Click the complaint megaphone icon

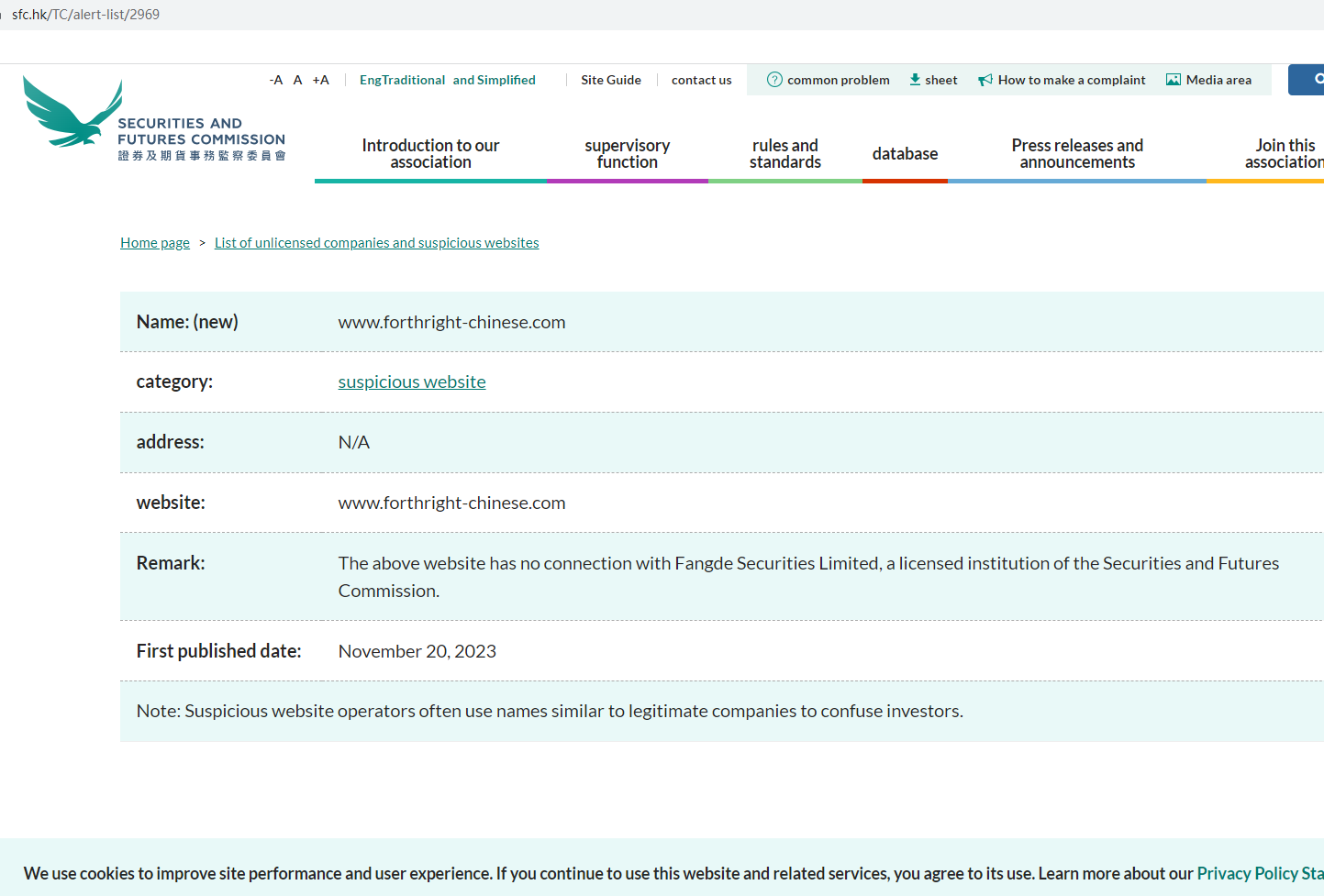[x=985, y=80]
